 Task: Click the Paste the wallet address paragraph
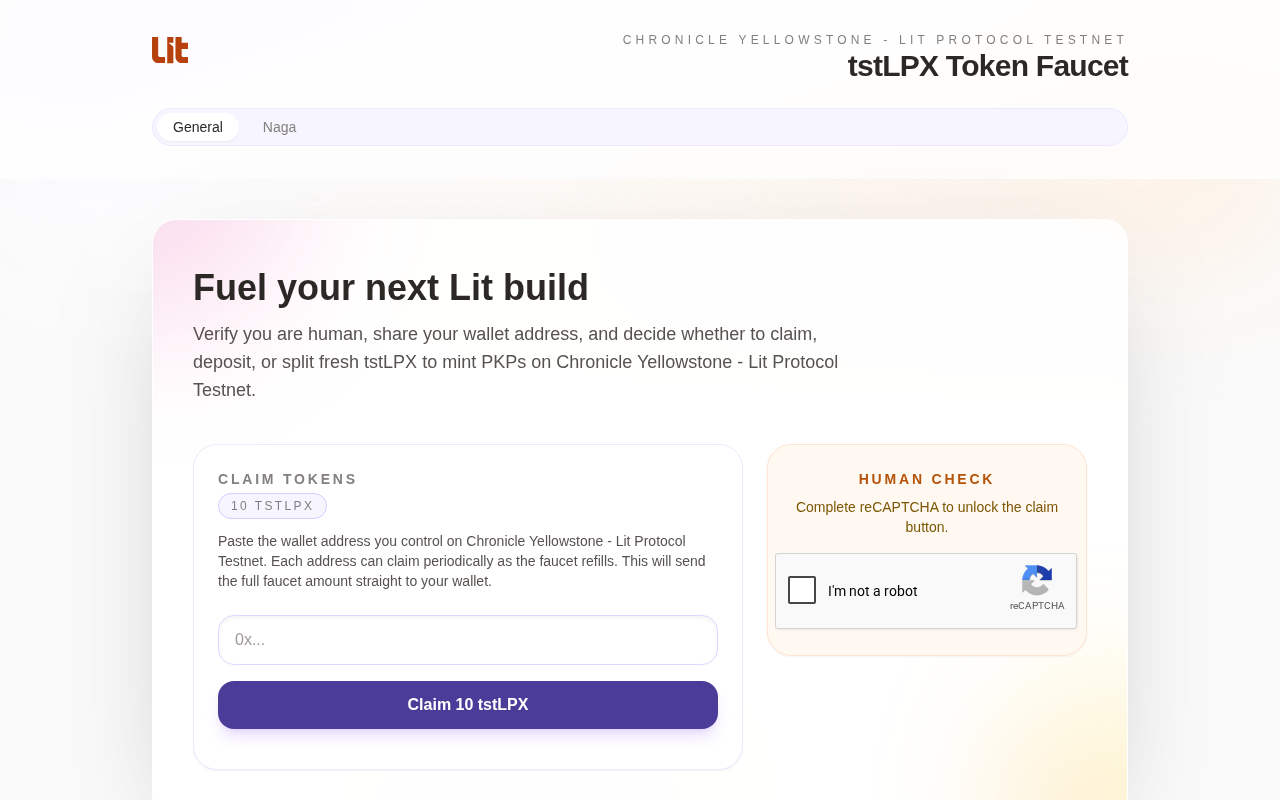[x=462, y=561]
